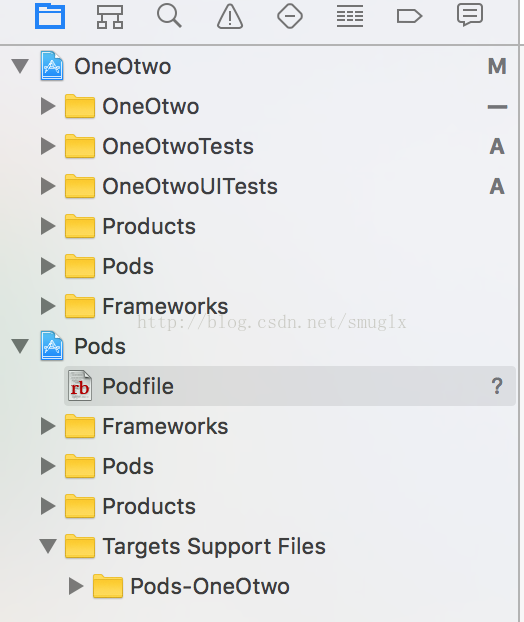
Task: Collapse the OneOtwo project root
Action: [20, 66]
